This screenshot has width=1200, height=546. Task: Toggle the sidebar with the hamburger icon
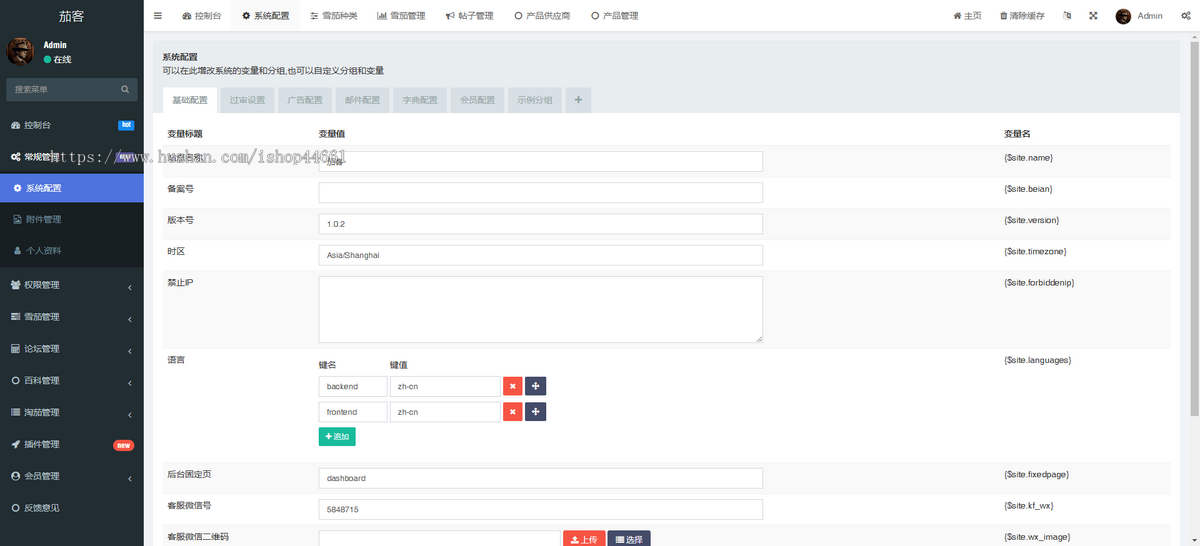[158, 16]
